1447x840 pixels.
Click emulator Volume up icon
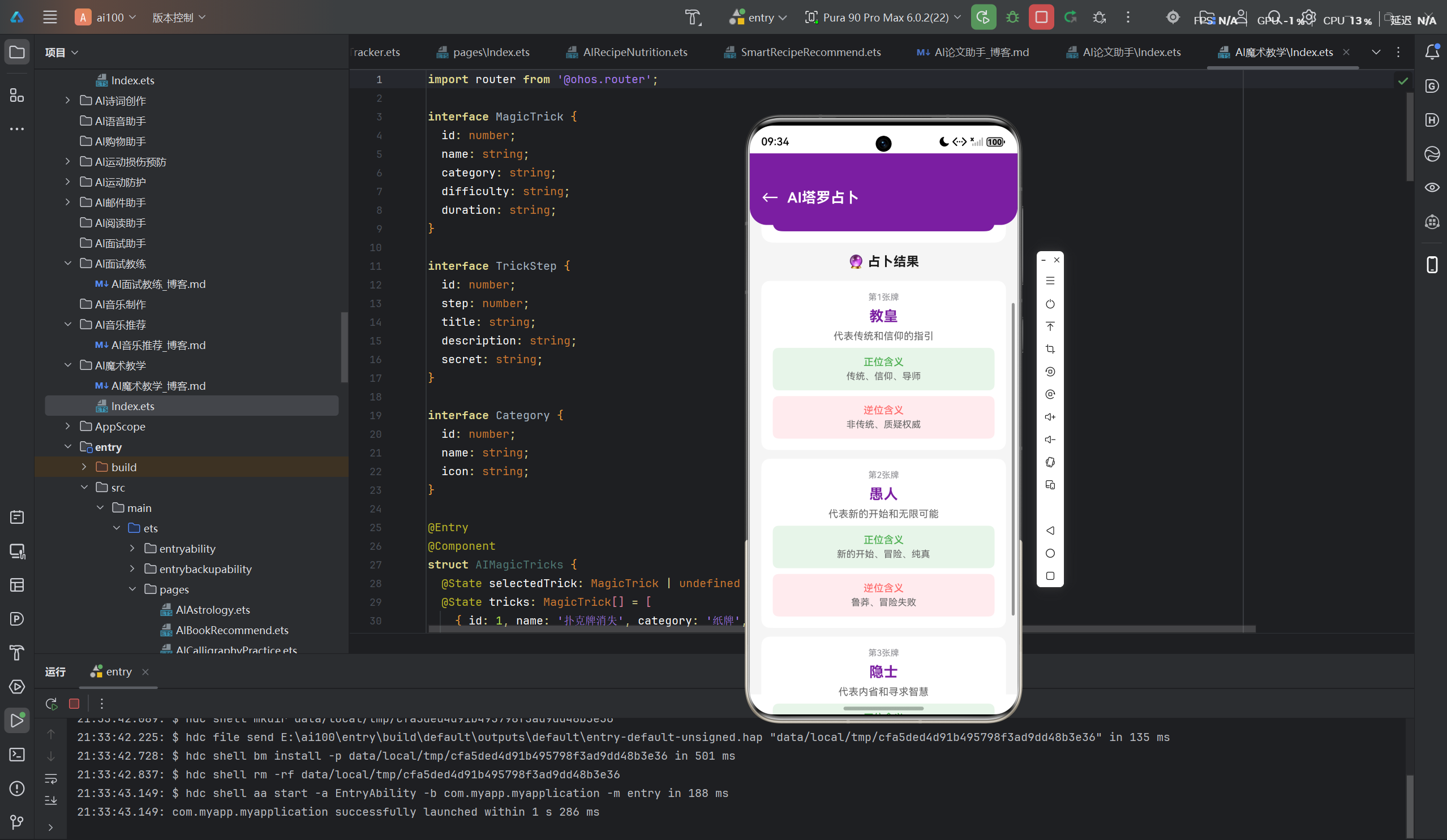point(1050,417)
